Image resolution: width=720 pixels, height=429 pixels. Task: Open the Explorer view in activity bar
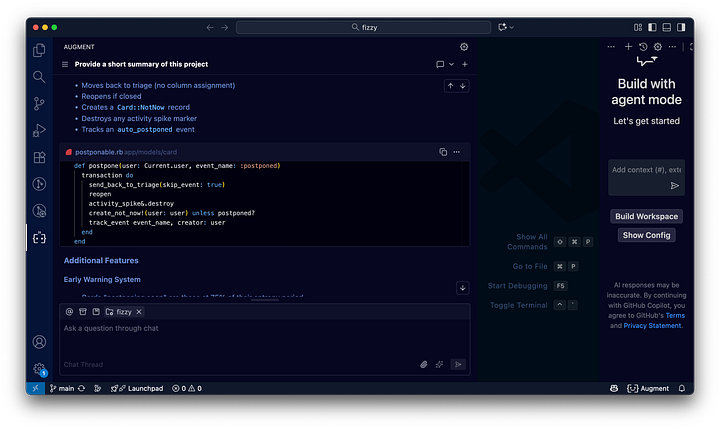[x=39, y=50]
